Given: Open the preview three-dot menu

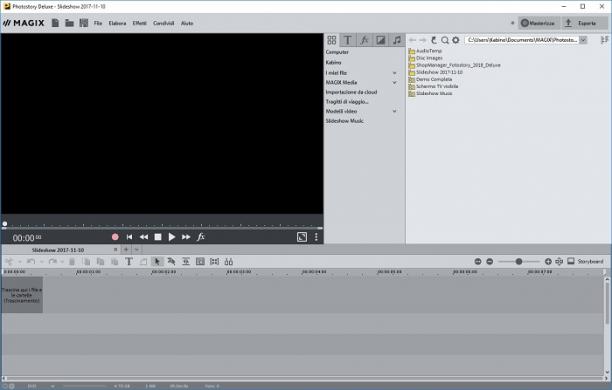Looking at the screenshot, I should tap(316, 237).
